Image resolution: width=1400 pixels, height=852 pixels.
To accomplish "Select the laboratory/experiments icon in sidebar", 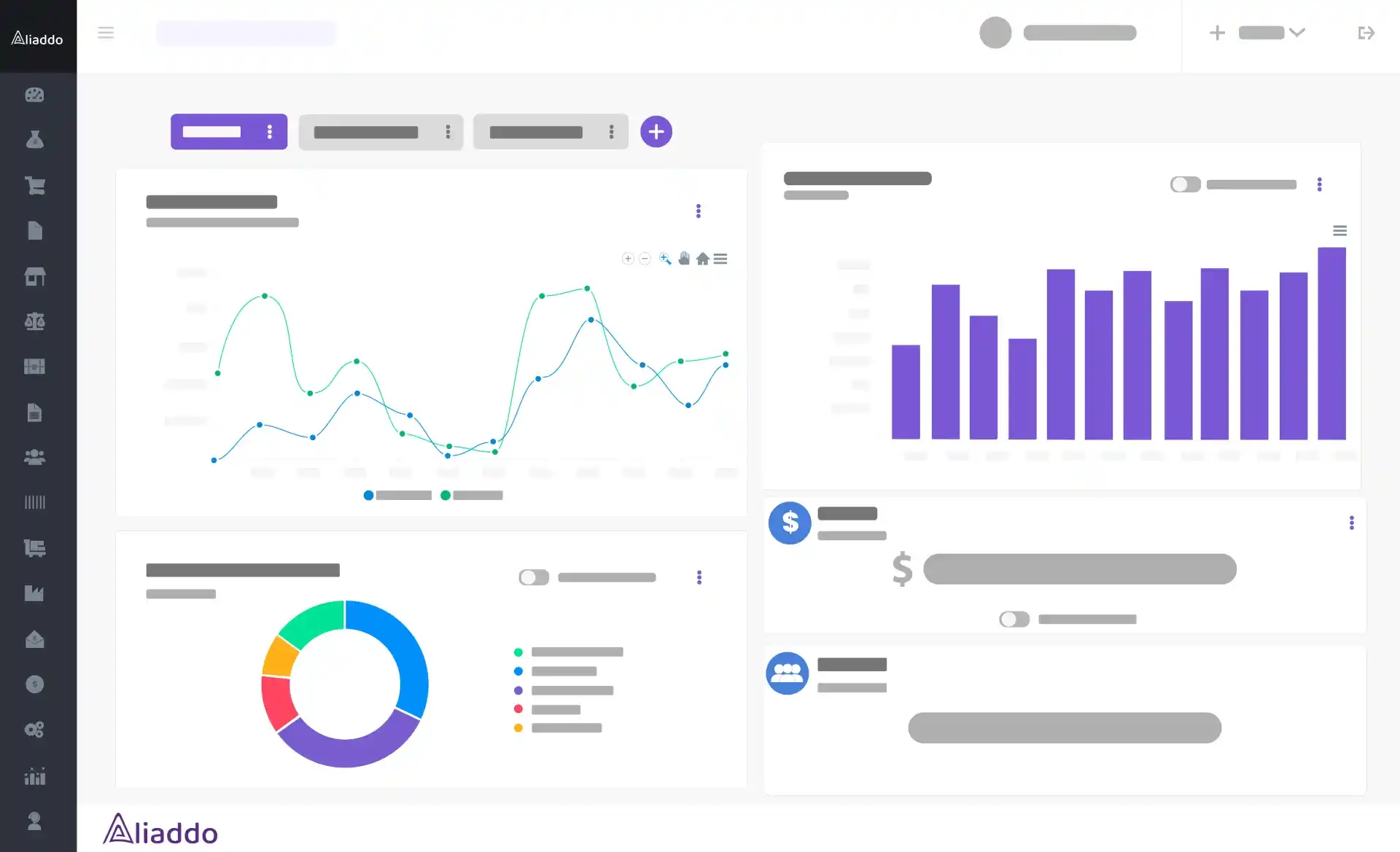I will click(x=35, y=140).
